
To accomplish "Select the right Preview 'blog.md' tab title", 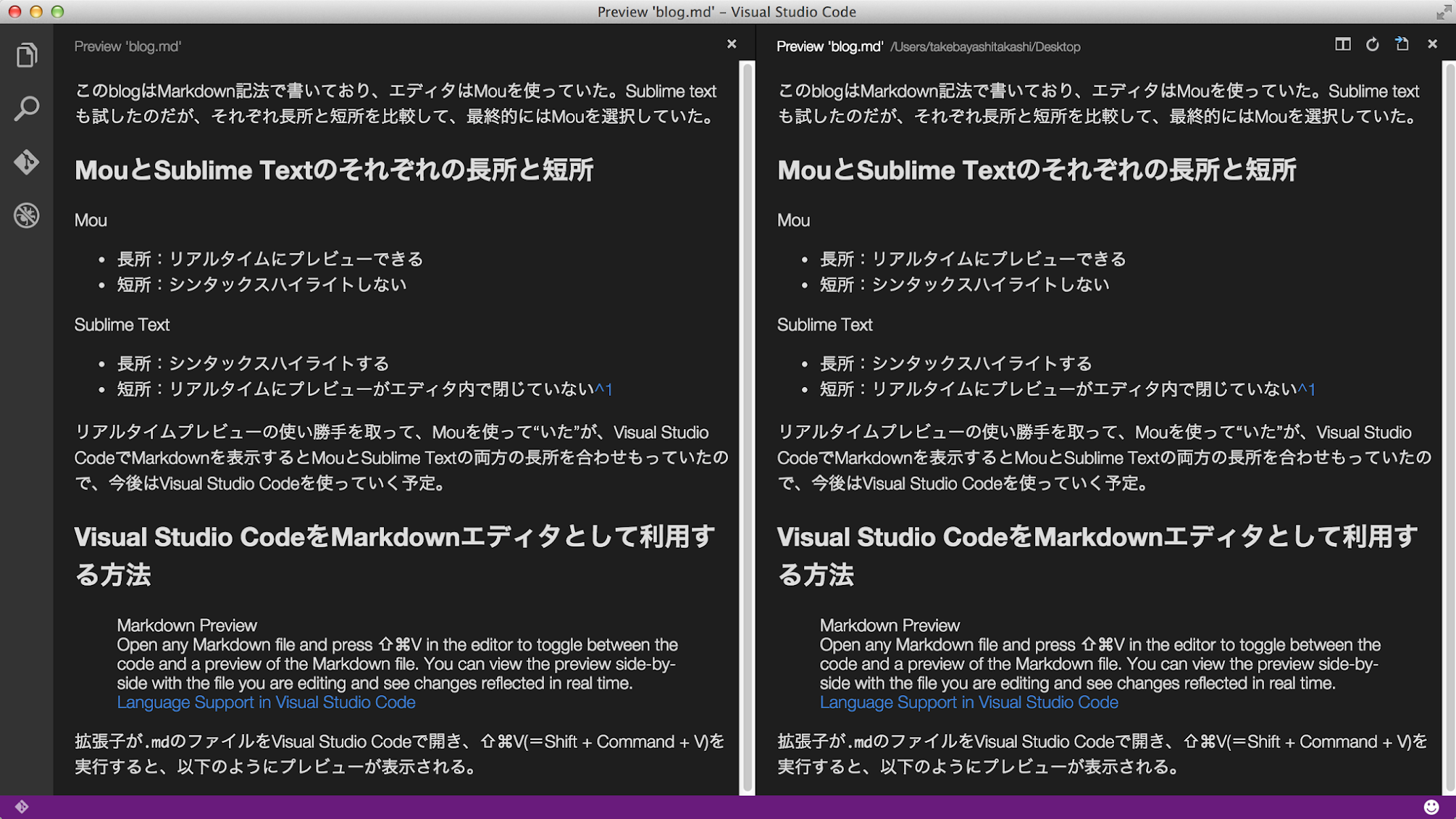I will [x=829, y=46].
